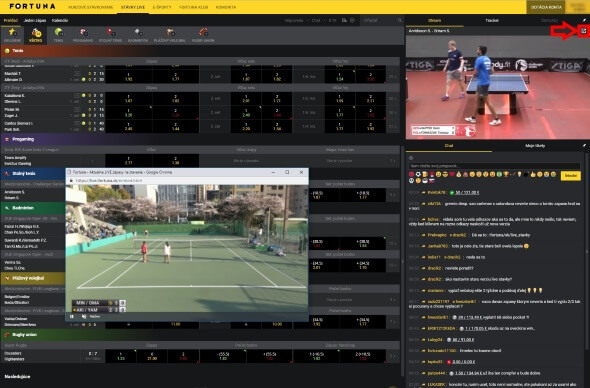Click the search magnifier icon
The width and height of the screenshot is (590, 388).
400,20
